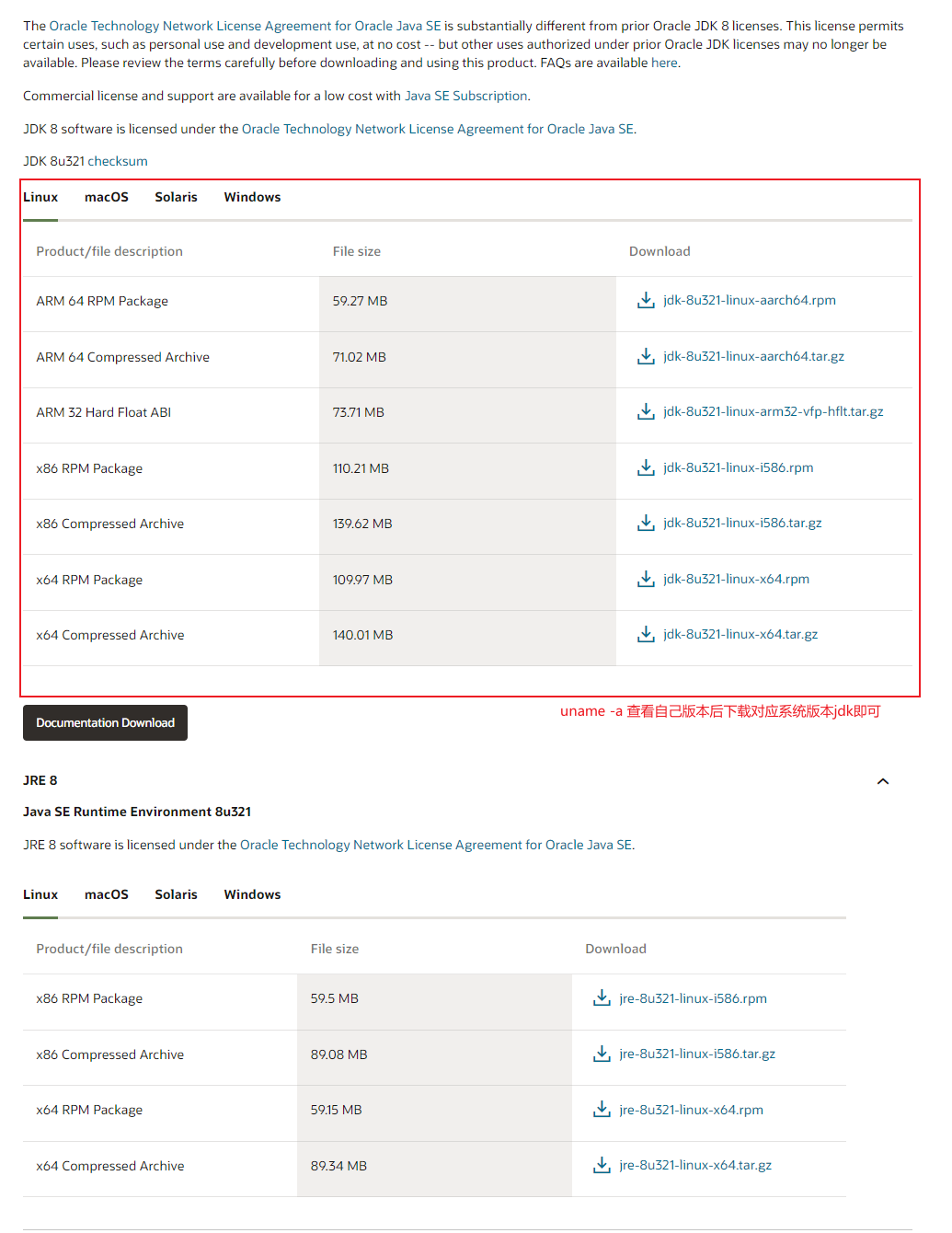Click download icon for jdk-8u321-linux-x64.tar.gz

646,634
